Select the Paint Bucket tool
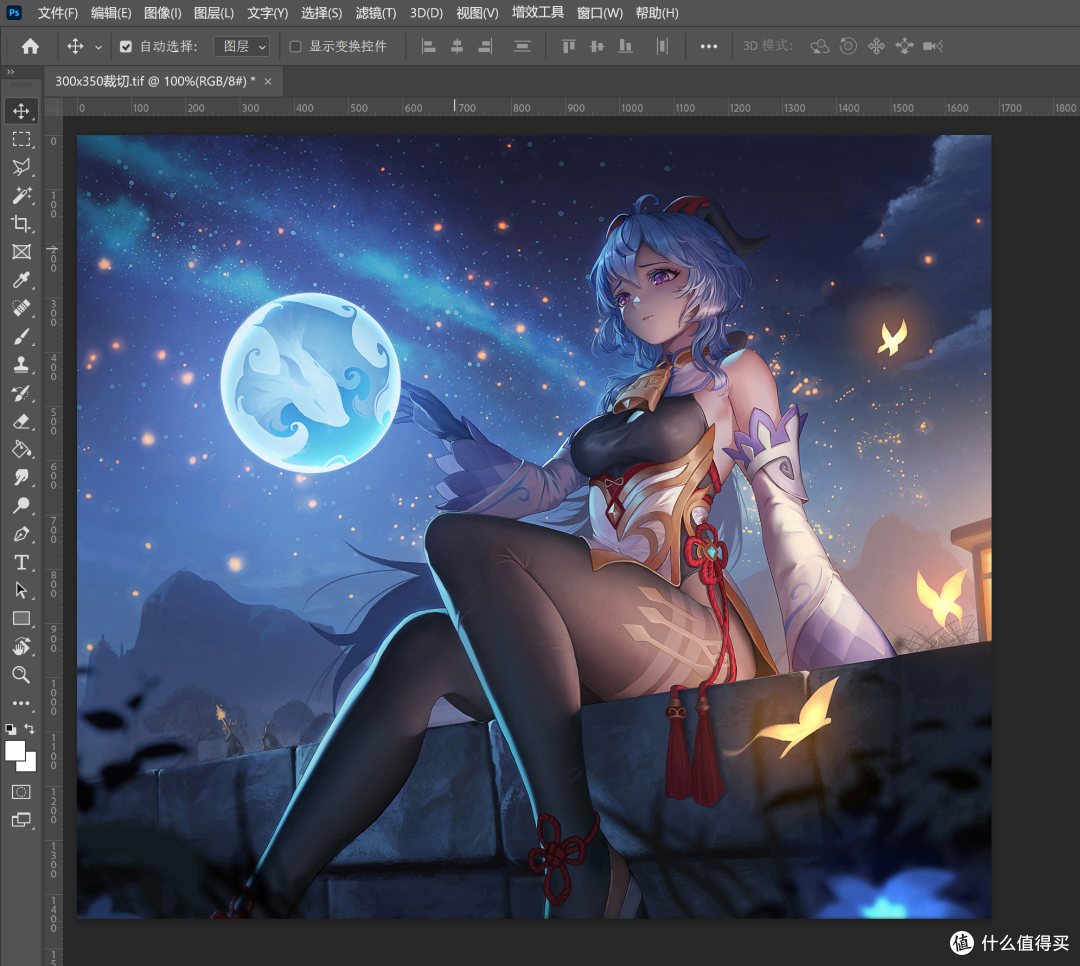1080x966 pixels. pos(21,449)
